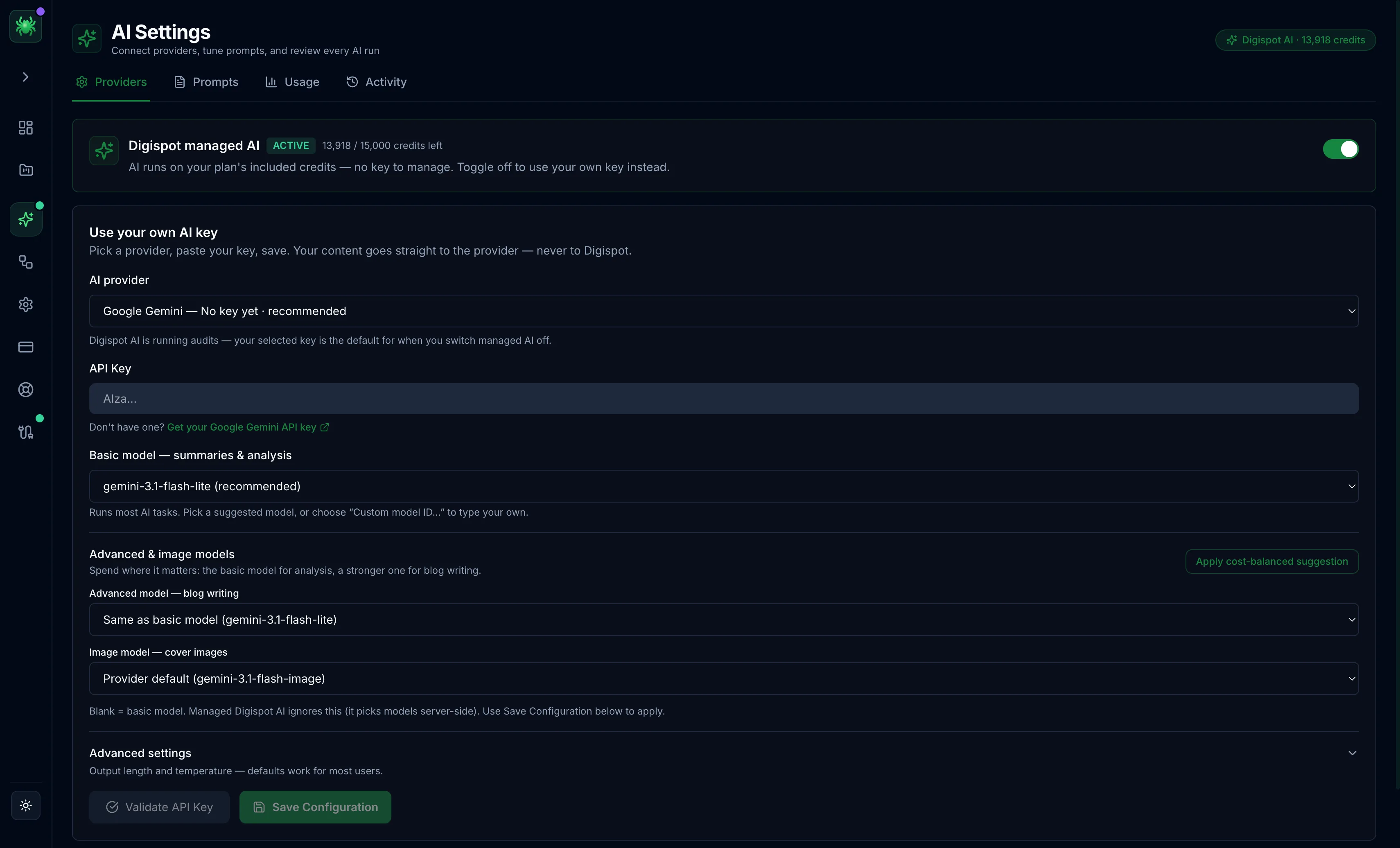Click the ACTIVE status badge
This screenshot has width=1400, height=848.
[291, 145]
